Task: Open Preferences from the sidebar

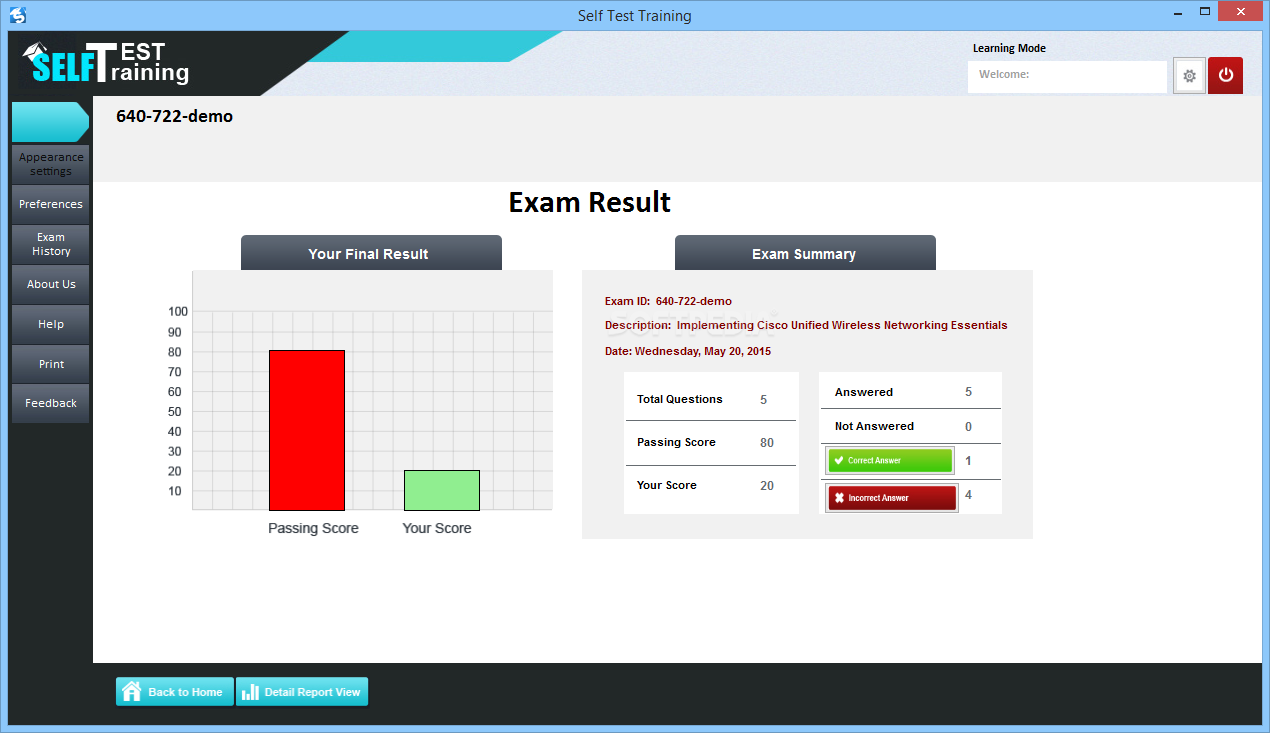Action: 51,204
